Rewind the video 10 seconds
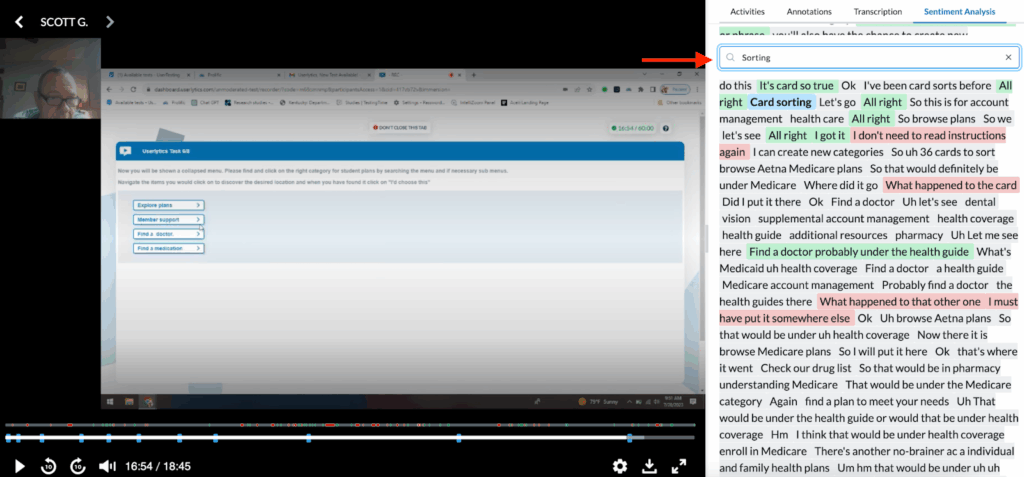The image size is (1024, 477). tap(48, 466)
